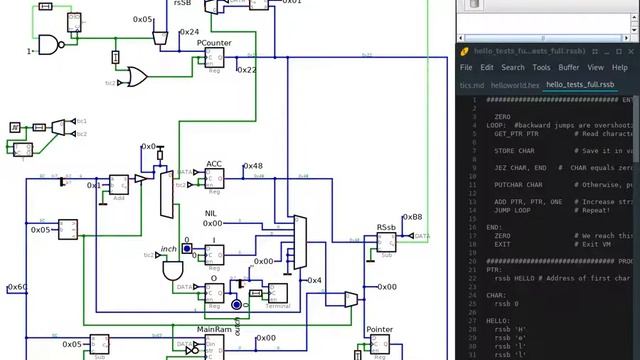Click the 0x4 probe value near multiplexer
Screen dimensions: 640x360
click(x=314, y=280)
